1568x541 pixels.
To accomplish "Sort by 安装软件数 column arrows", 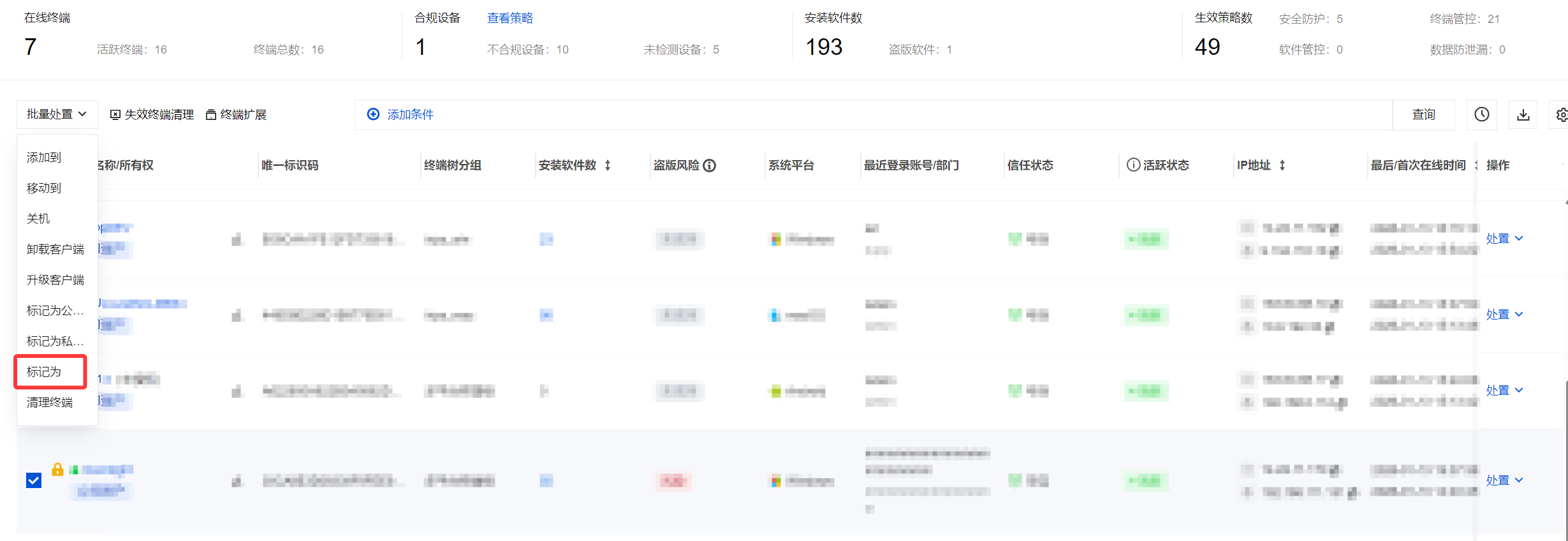I will pyautogui.click(x=608, y=165).
